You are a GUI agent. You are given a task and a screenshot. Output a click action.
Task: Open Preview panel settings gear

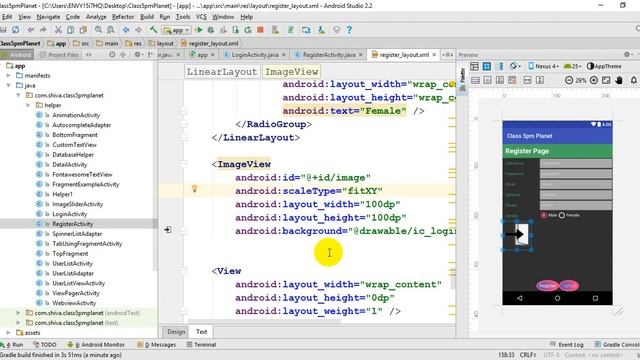[627, 54]
